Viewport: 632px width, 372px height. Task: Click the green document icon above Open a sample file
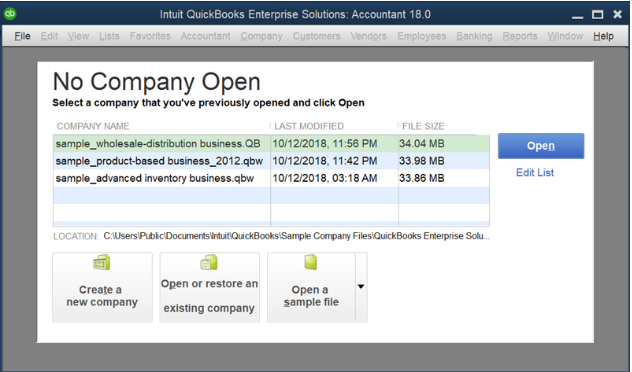pyautogui.click(x=311, y=262)
